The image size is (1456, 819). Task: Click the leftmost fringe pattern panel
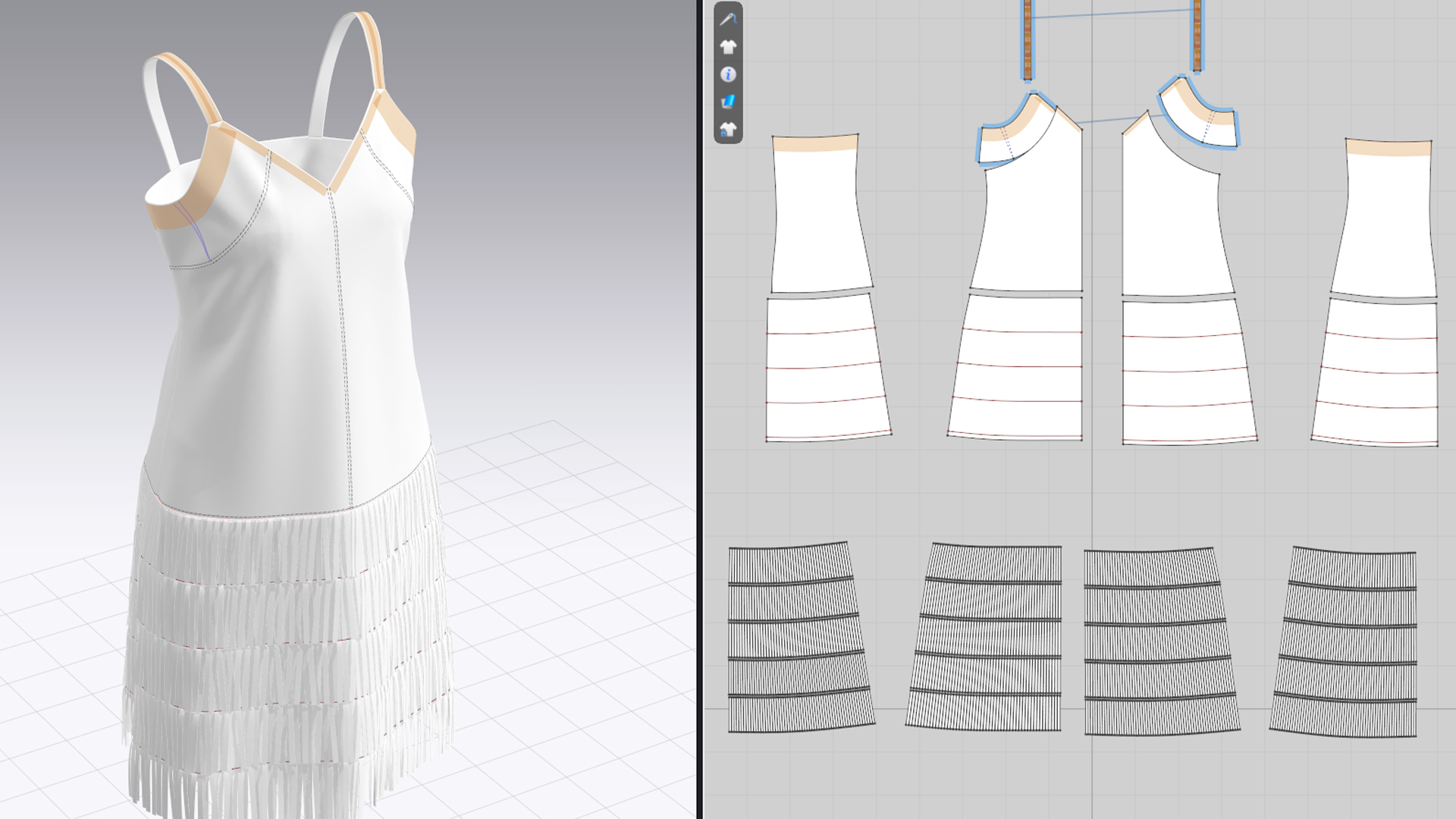click(798, 637)
